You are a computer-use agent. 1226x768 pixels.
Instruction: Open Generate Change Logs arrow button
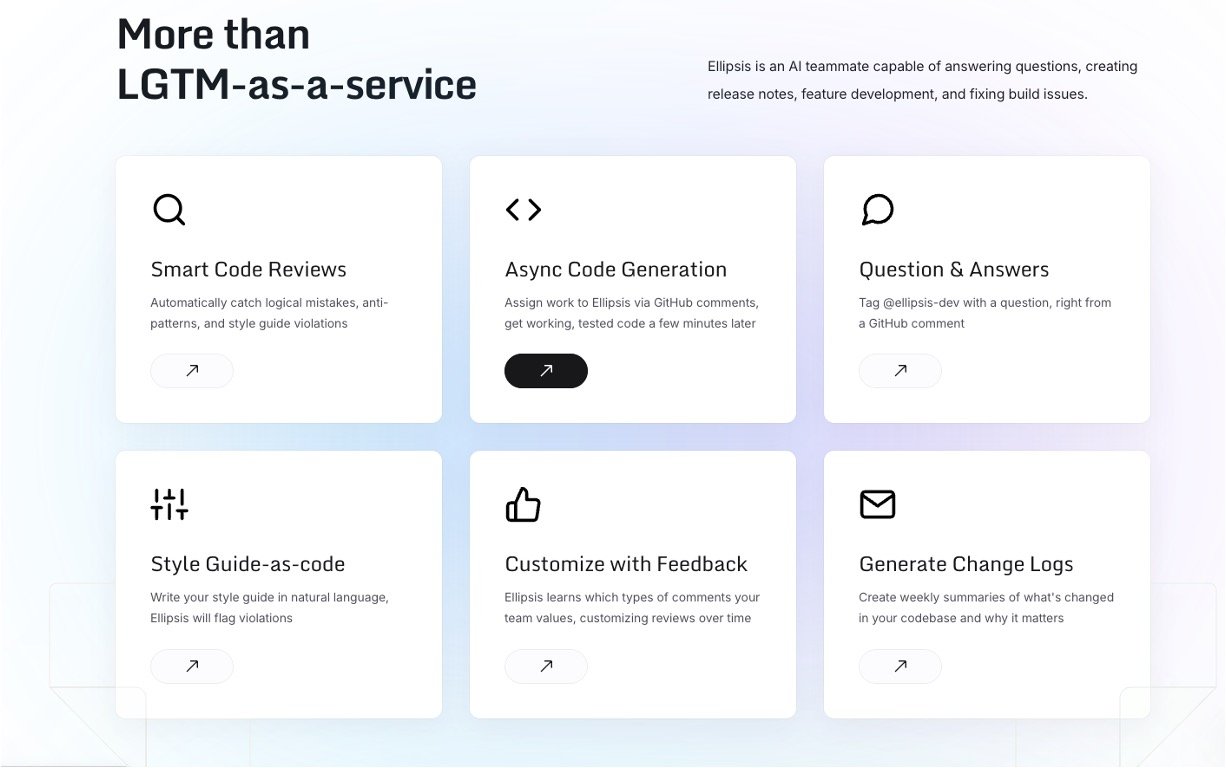pos(900,666)
